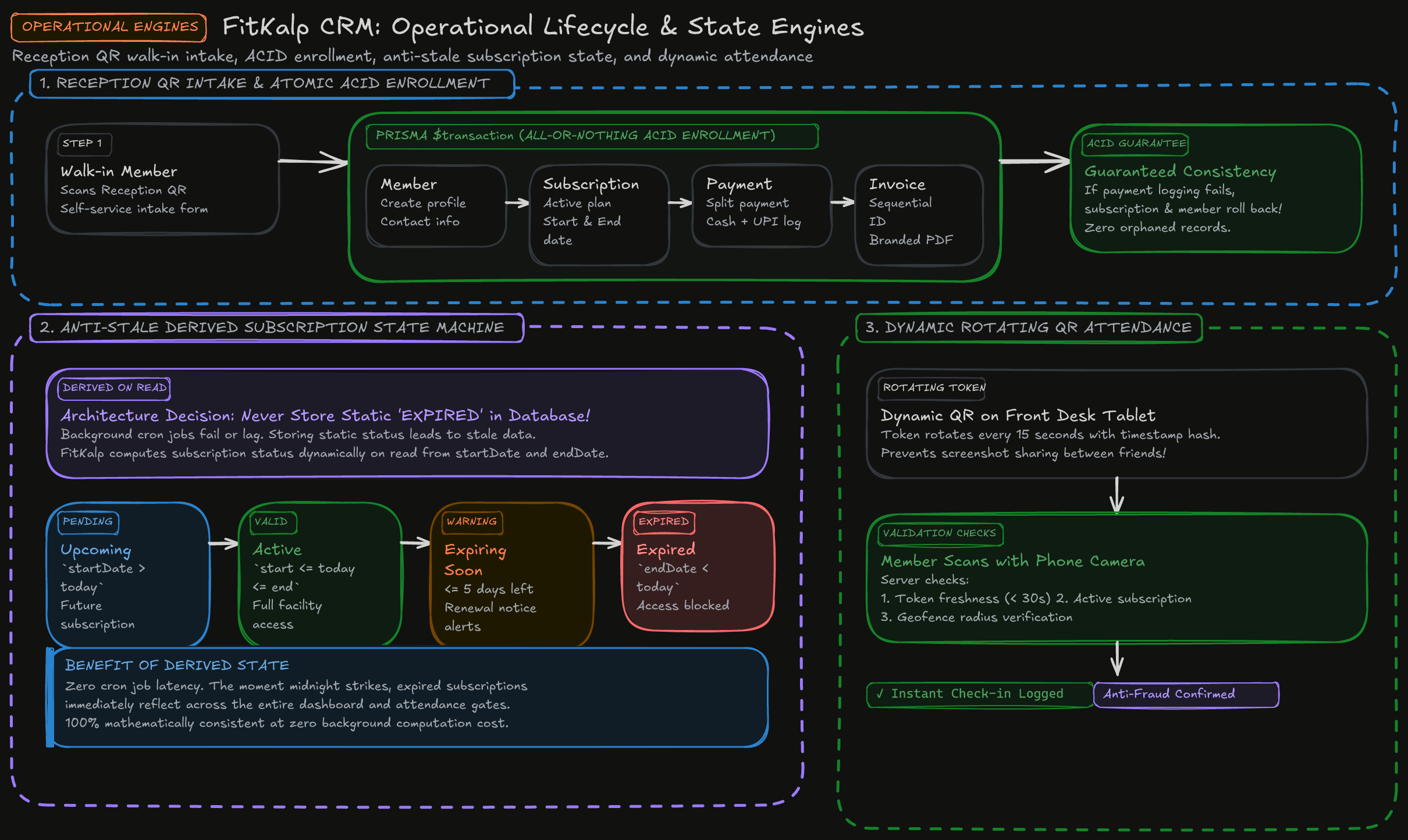Select 'Token rotates every 15 seconds' line
Screen dimensions: 1408x840
pos(1051,435)
